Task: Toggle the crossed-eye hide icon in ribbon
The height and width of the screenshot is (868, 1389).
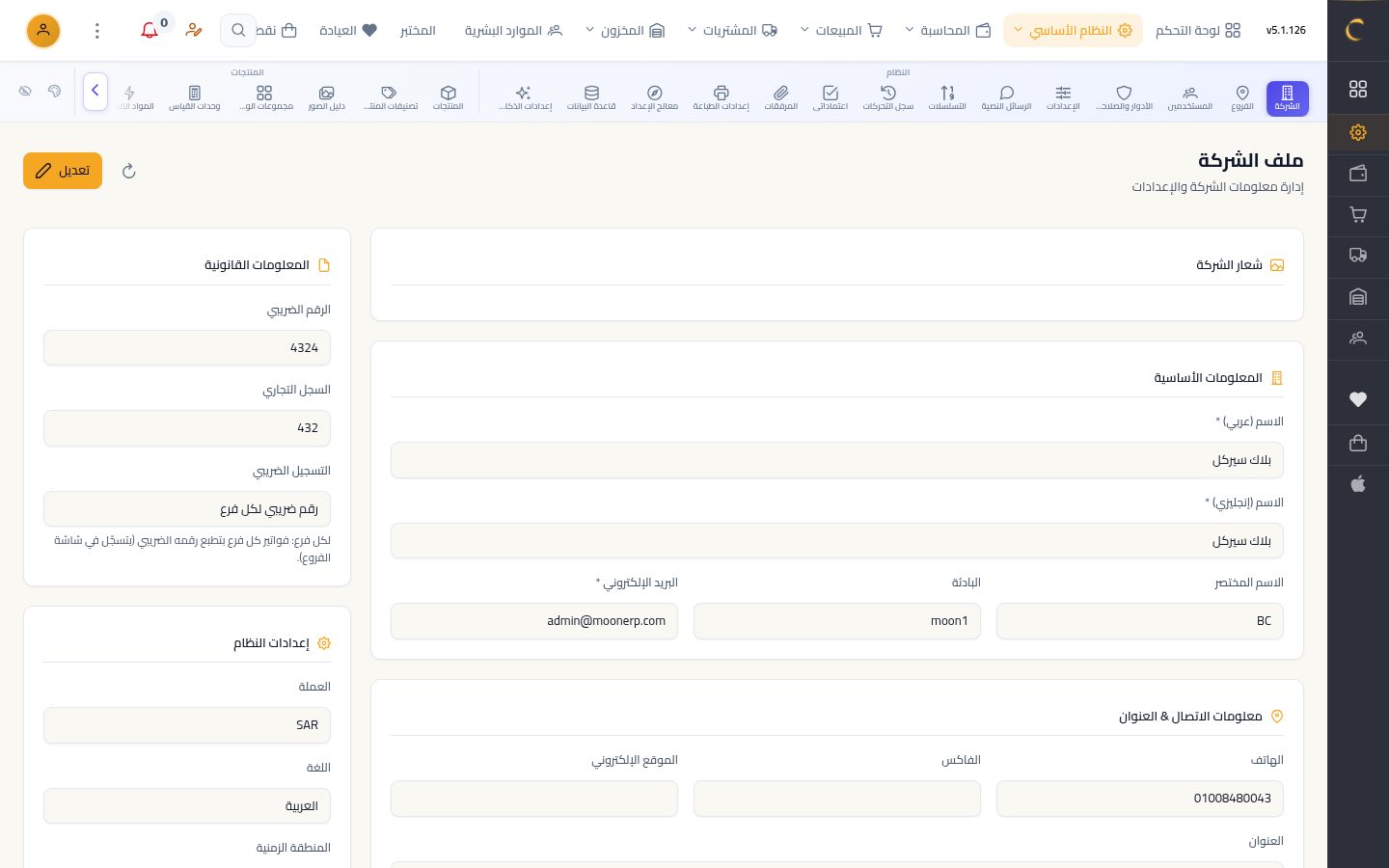Action: tap(26, 91)
